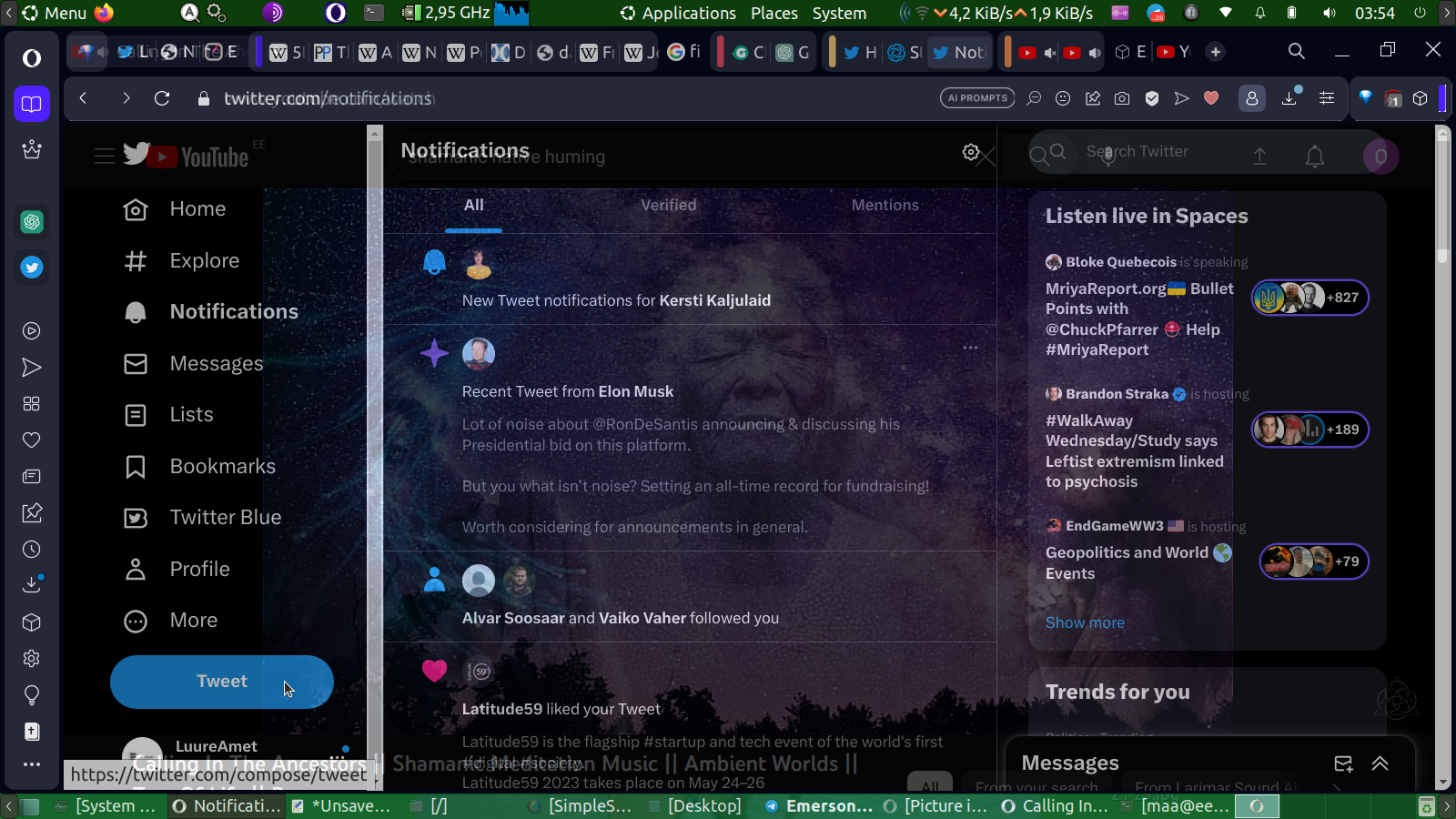1456x819 pixels.
Task: Unmute the second YouTube tab audio
Action: coord(1095,53)
